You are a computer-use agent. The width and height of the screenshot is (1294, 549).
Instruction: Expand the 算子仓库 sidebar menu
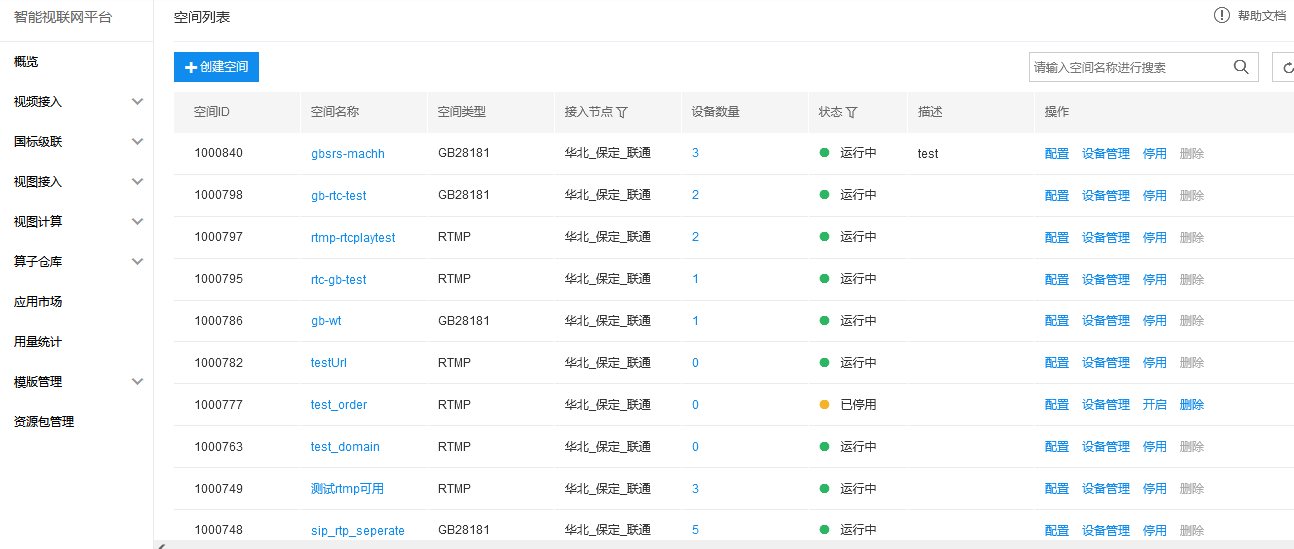[137, 262]
